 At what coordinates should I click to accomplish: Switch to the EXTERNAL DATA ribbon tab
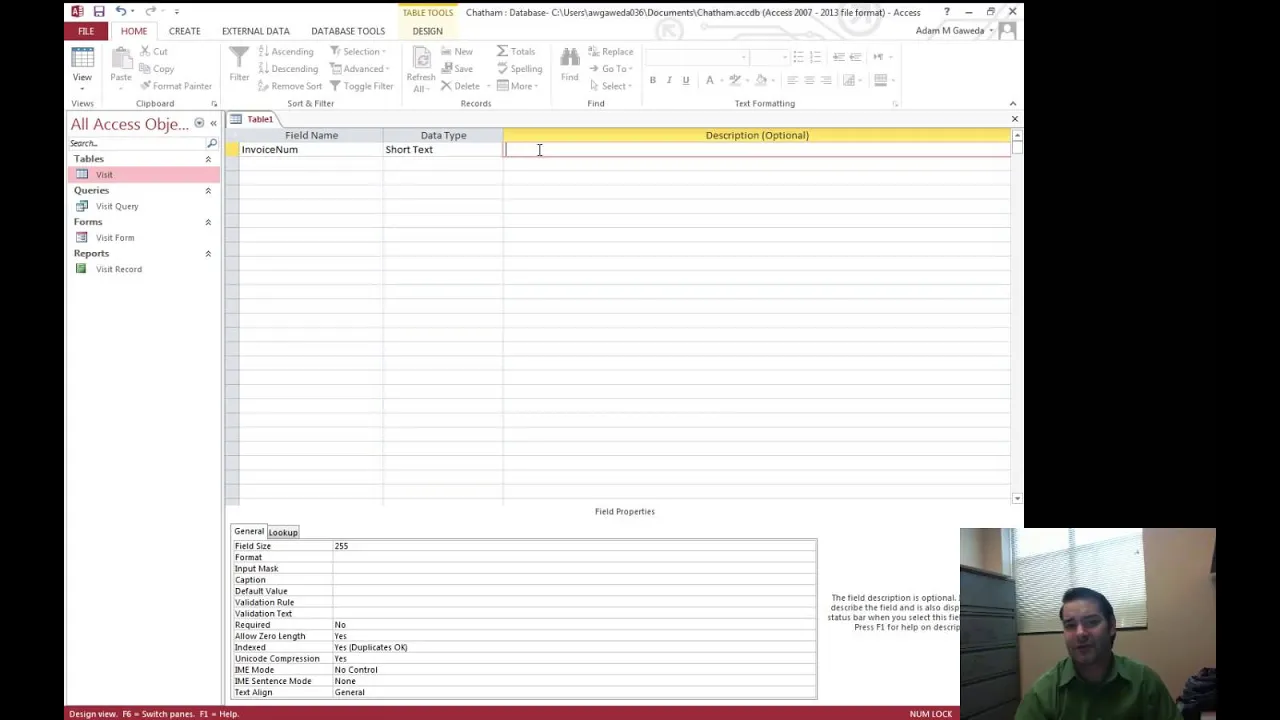coord(256,31)
